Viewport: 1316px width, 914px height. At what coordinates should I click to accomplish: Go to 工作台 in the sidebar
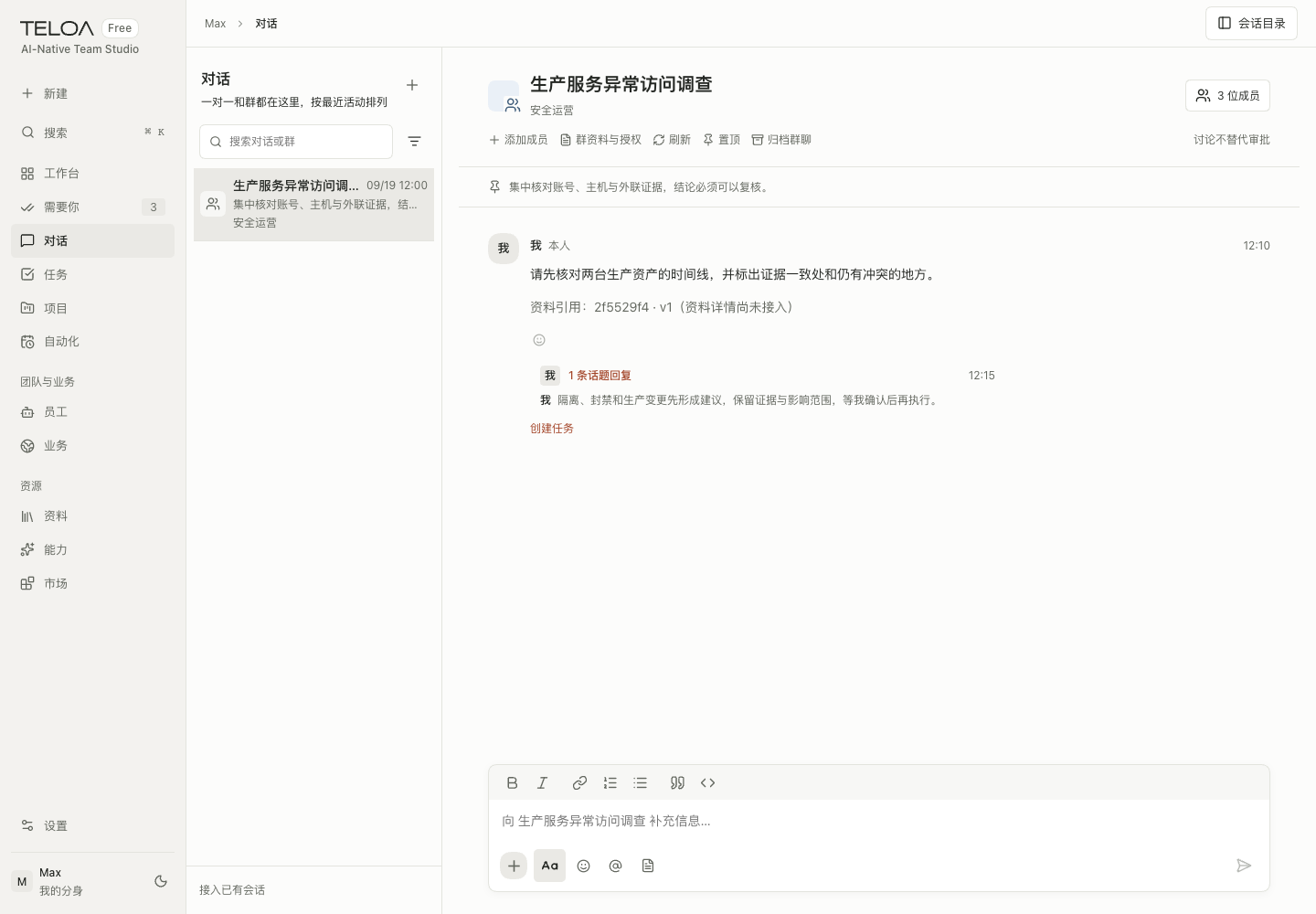[x=92, y=174]
